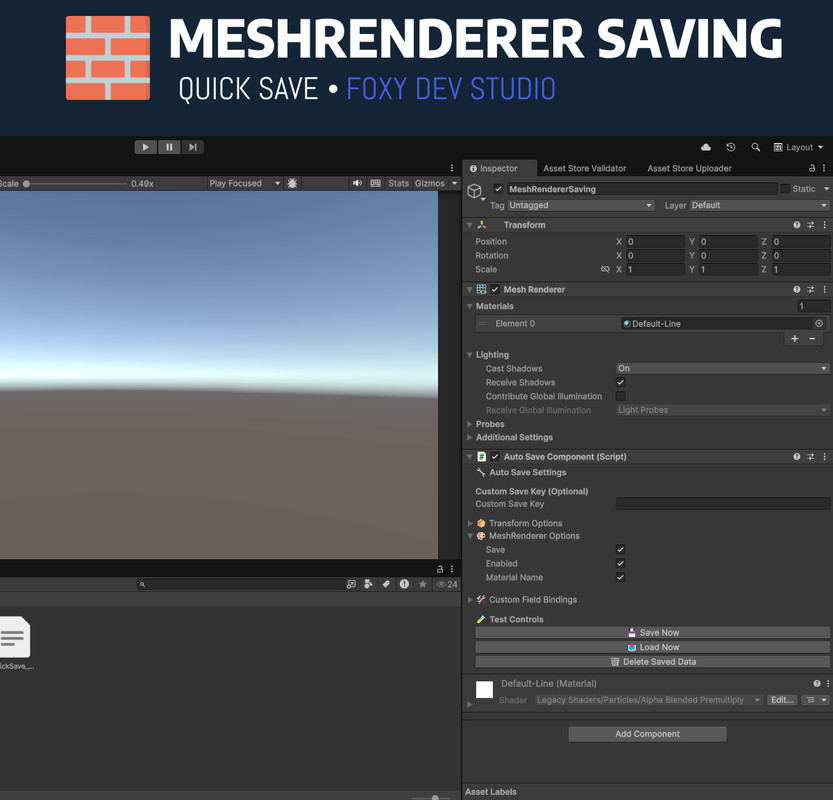Screen dimensions: 833x800
Task: Click the Save Now button
Action: (x=652, y=633)
